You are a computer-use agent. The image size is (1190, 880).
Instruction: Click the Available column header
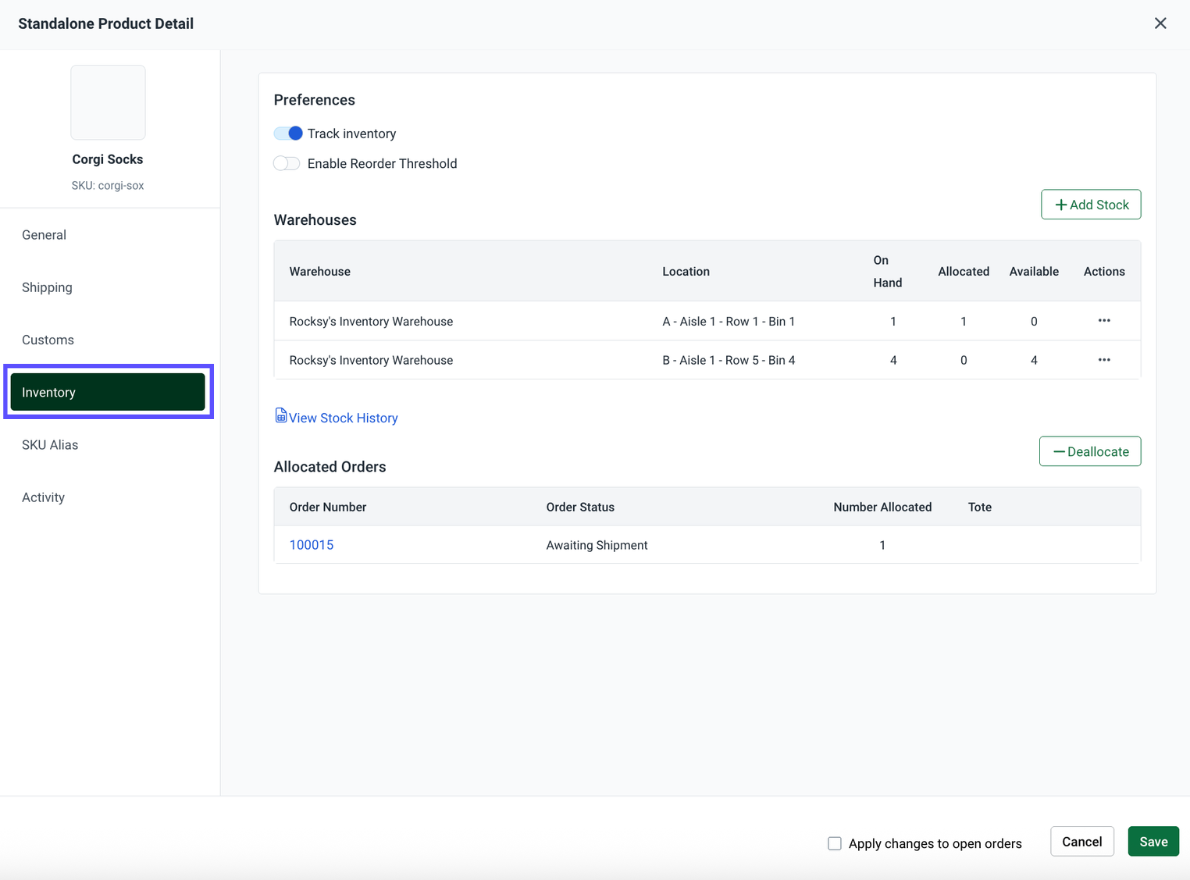click(1034, 272)
